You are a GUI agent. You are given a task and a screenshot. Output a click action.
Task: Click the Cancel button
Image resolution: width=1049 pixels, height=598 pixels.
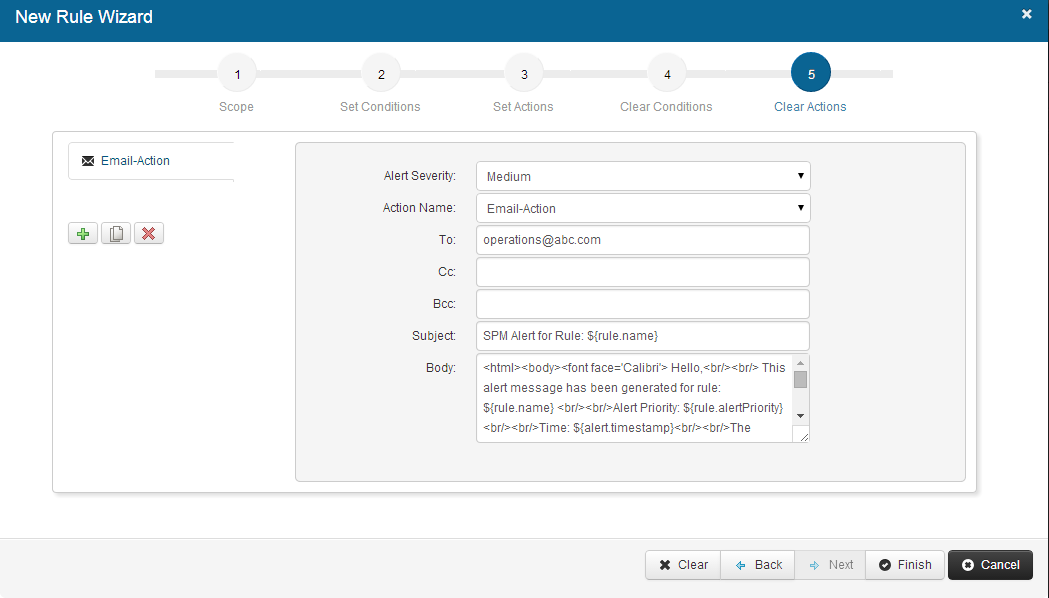(990, 565)
